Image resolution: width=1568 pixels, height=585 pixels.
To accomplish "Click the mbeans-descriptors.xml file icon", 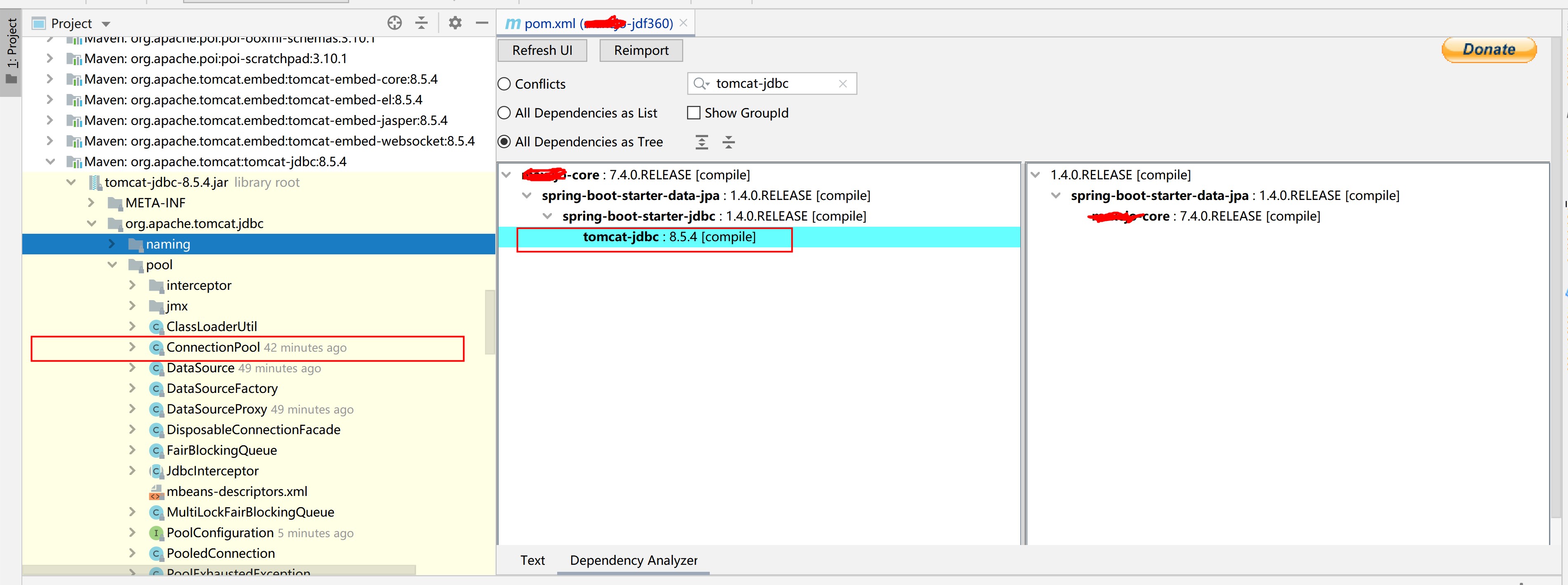I will (156, 492).
